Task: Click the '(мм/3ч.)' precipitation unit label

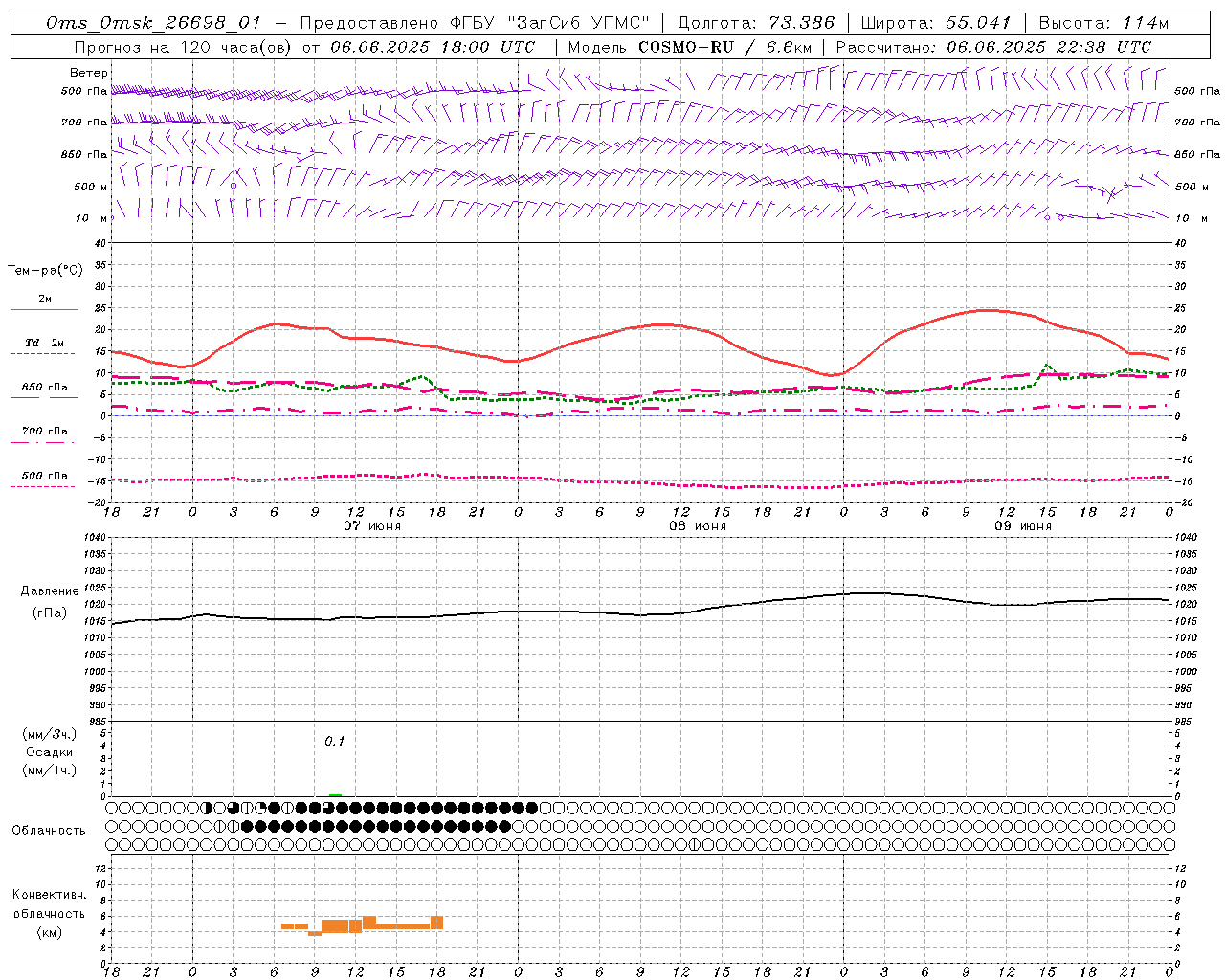Action: pos(49,734)
